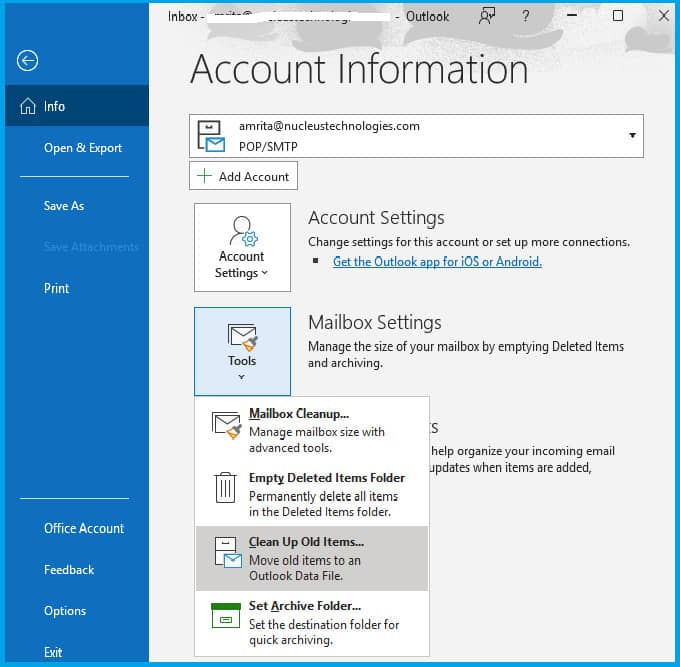Click the feedback person icon in the title bar

487,16
